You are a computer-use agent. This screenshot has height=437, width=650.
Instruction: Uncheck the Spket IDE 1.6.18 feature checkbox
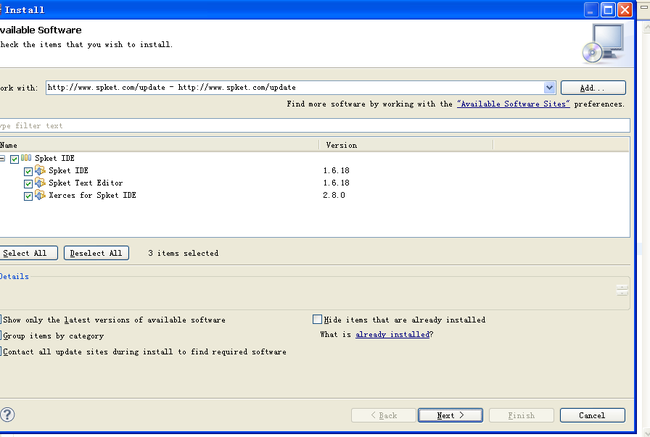pos(28,171)
